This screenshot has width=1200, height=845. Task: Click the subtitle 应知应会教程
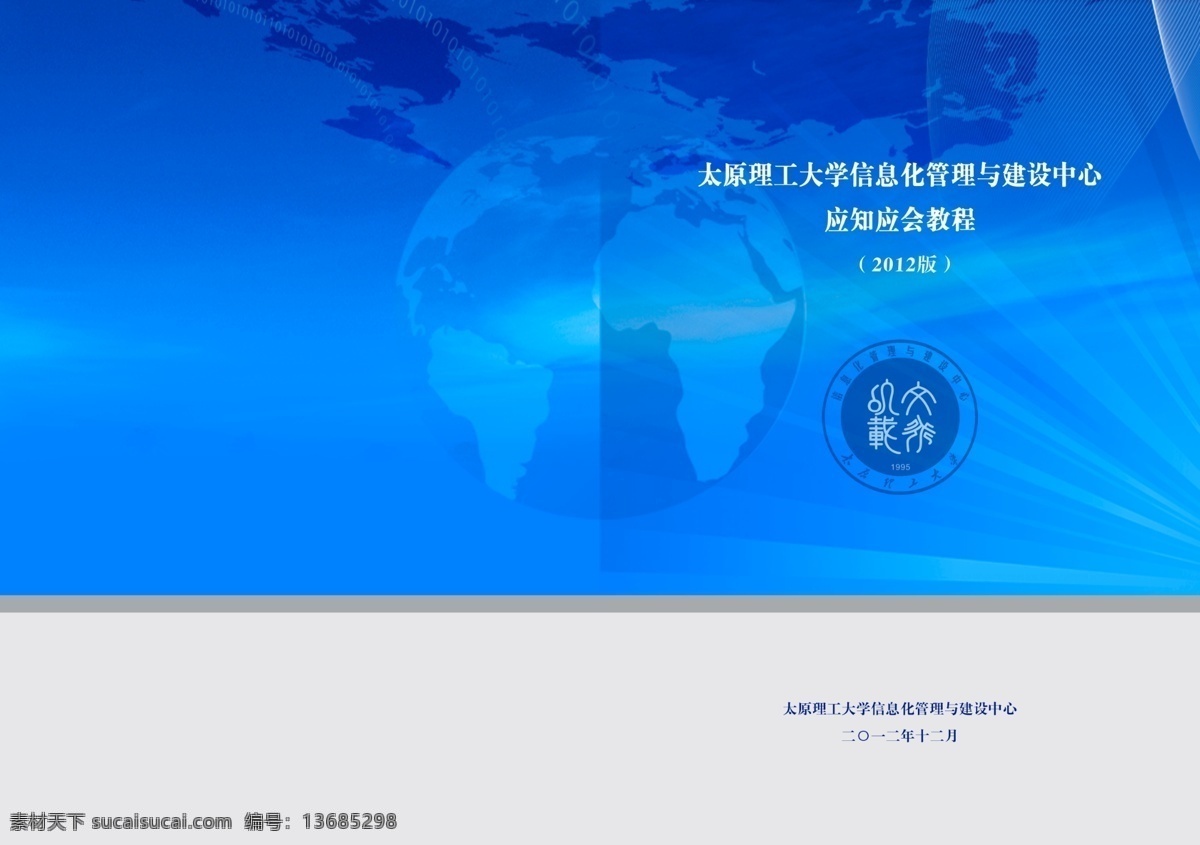click(x=899, y=220)
